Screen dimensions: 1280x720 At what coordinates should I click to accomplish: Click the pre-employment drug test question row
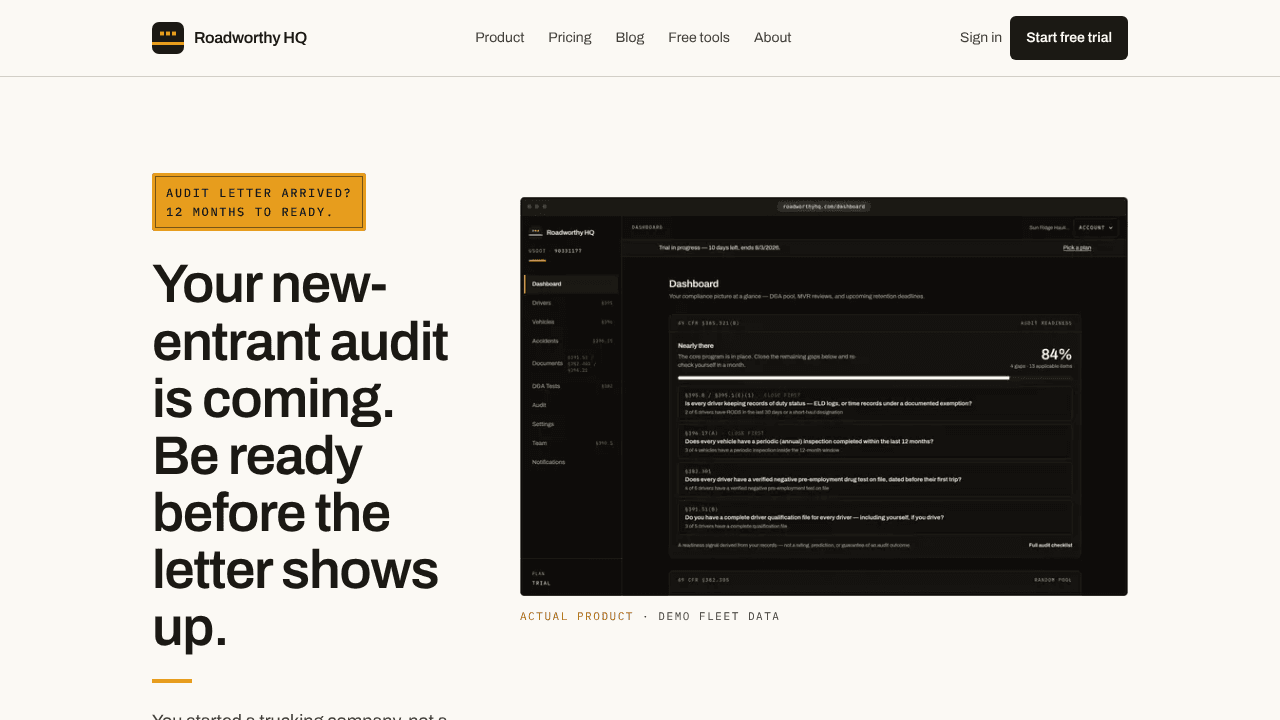tap(875, 479)
